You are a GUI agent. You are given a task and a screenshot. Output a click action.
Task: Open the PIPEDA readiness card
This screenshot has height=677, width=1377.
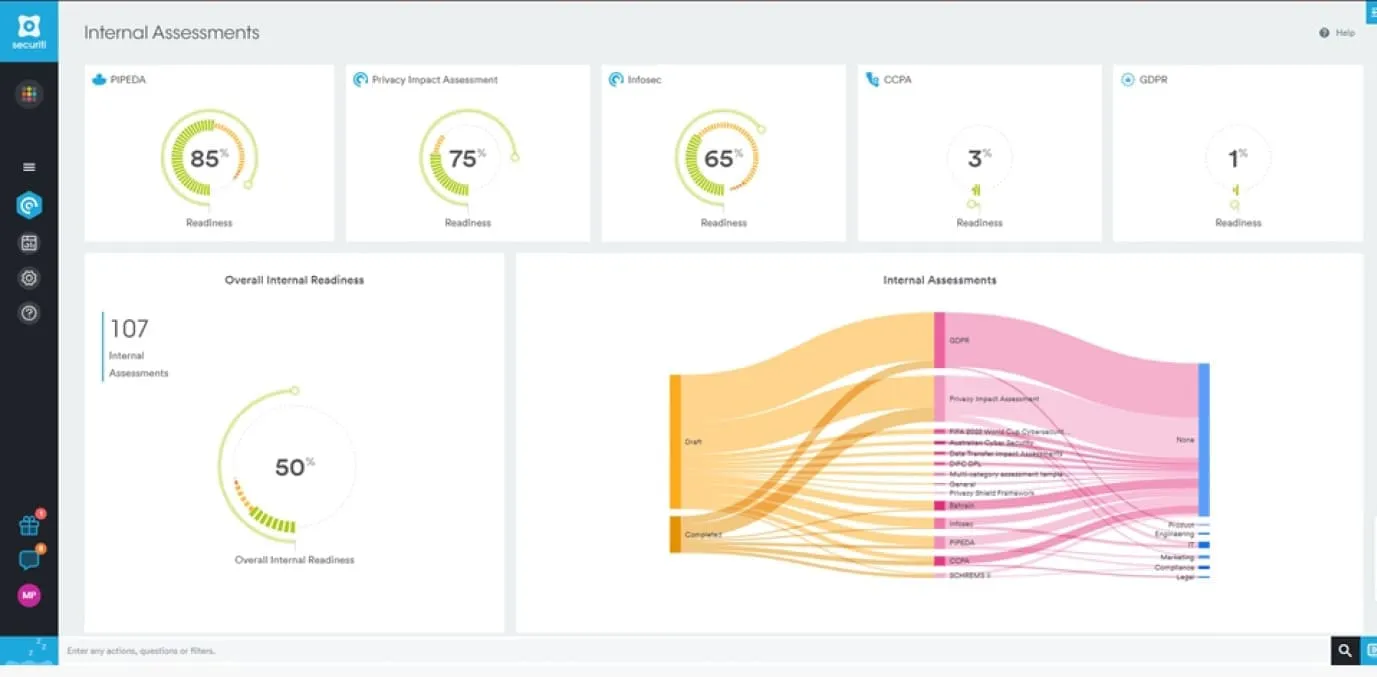pyautogui.click(x=209, y=153)
